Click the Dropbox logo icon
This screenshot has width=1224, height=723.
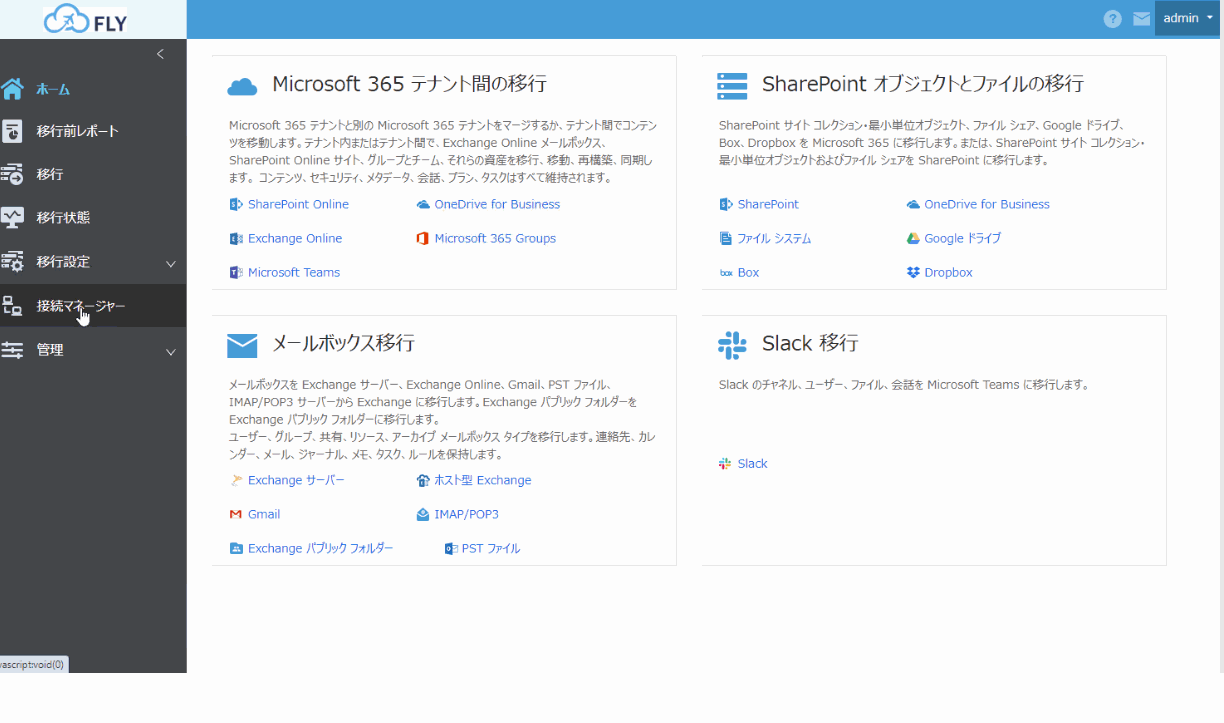click(913, 272)
